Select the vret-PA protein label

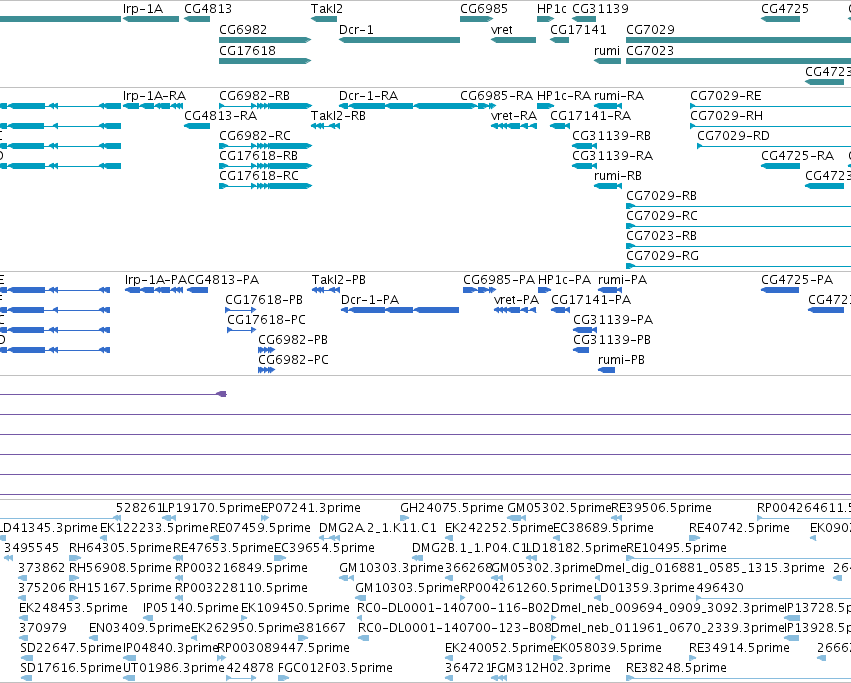coord(516,300)
